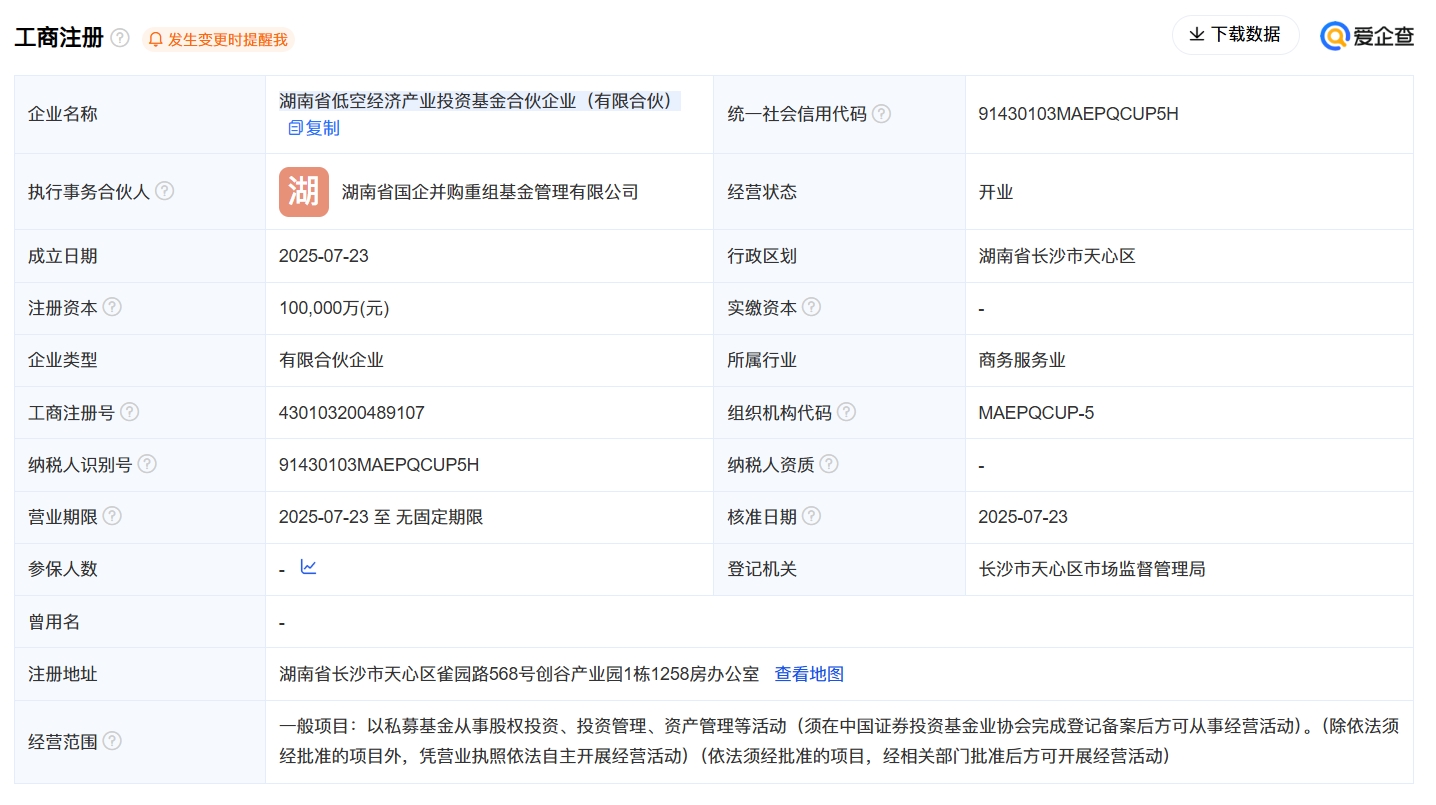
Task: Click help icon beside 纳税人资质
Action: (x=828, y=464)
